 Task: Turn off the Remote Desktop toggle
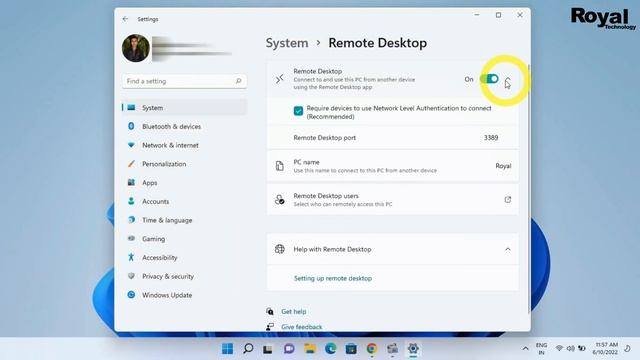pos(489,79)
